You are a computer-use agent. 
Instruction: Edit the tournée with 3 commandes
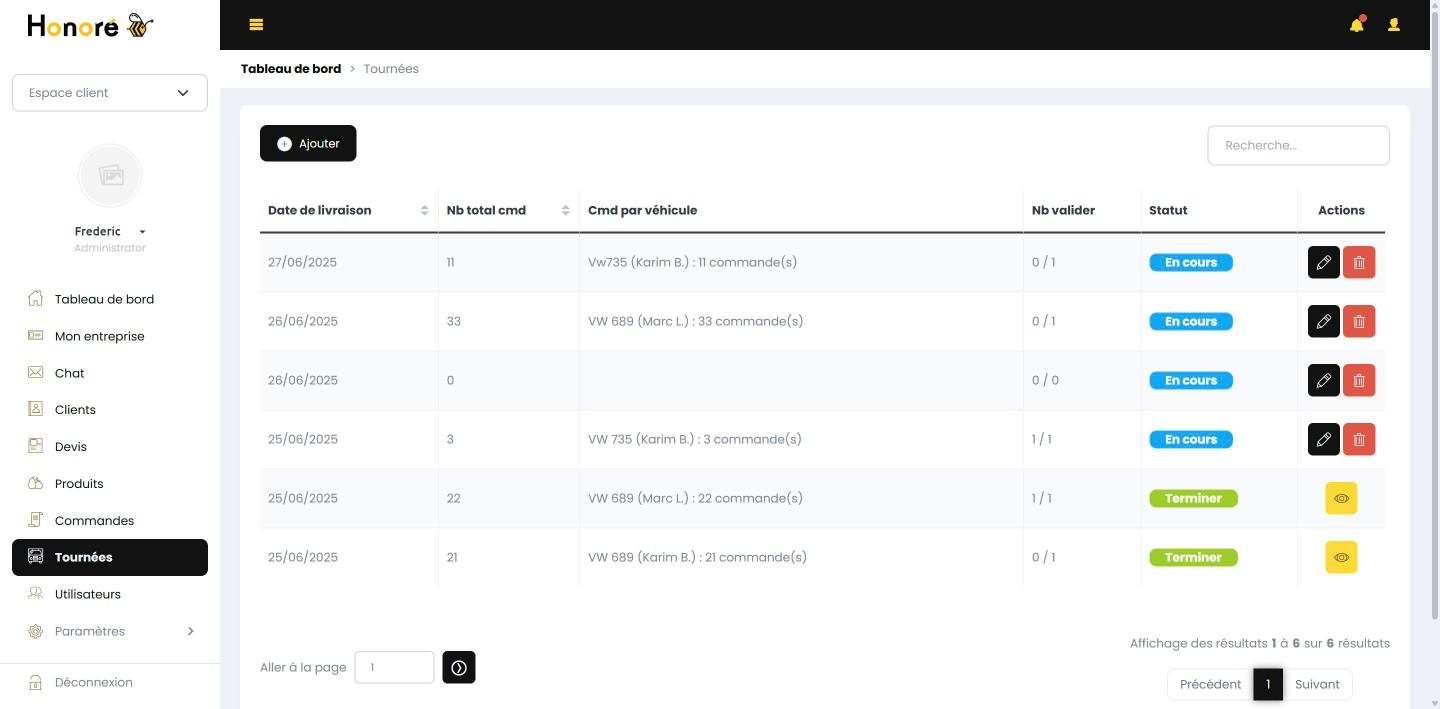point(1324,440)
